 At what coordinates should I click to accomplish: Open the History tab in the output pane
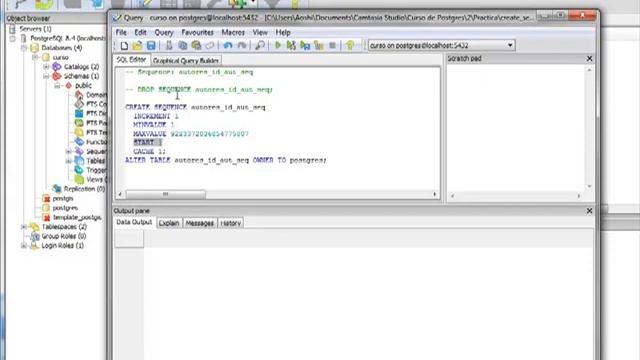point(231,223)
